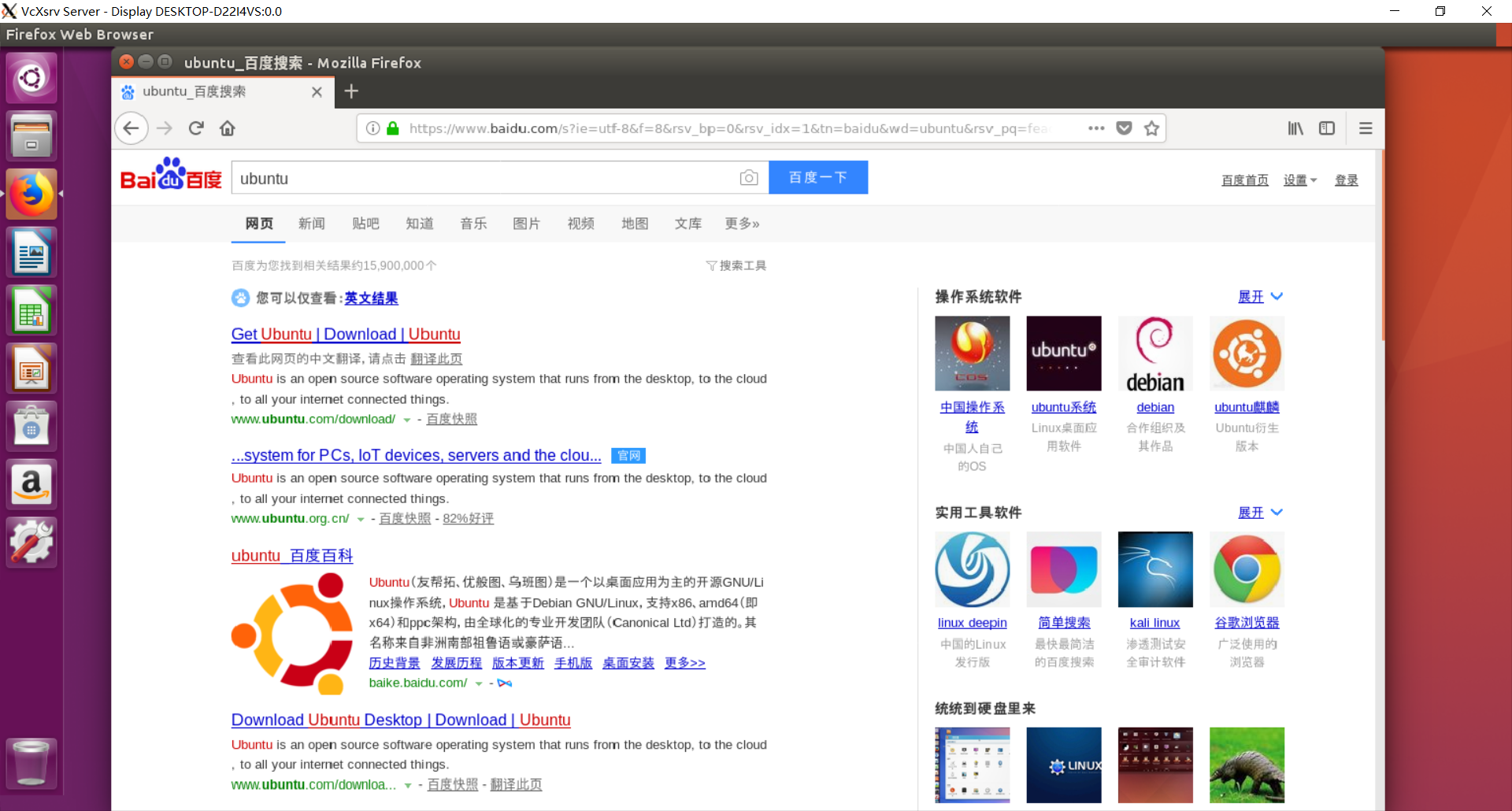The image size is (1512, 811).
Task: Expand the 操作系统软件 section with 展开
Action: [1259, 297]
